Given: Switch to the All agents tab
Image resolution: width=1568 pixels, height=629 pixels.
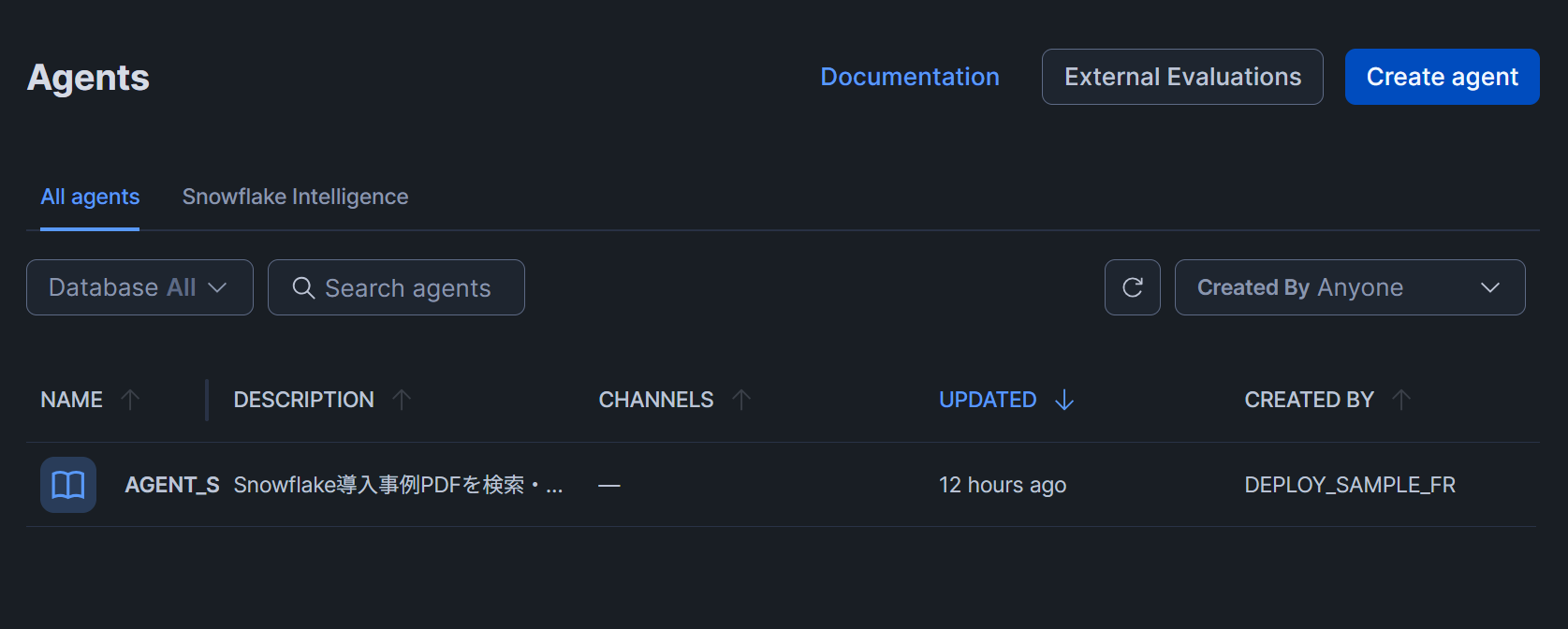Looking at the screenshot, I should click(90, 197).
